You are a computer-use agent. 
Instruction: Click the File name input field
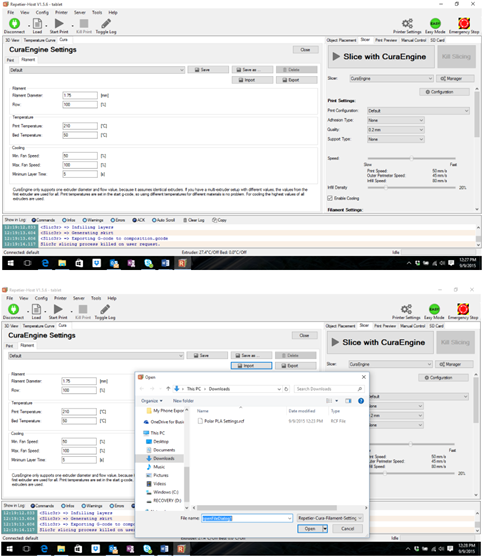247,518
